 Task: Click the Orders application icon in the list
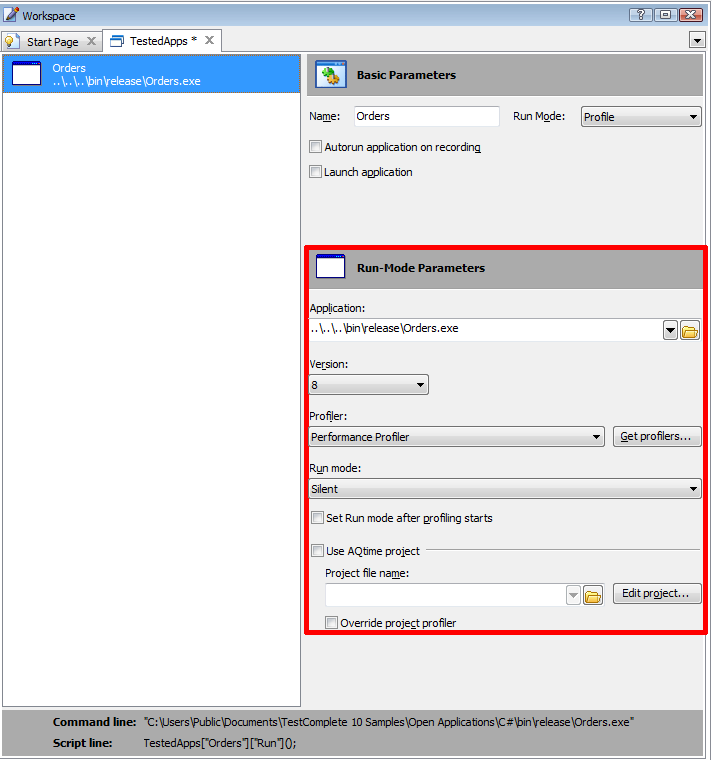click(x=26, y=74)
